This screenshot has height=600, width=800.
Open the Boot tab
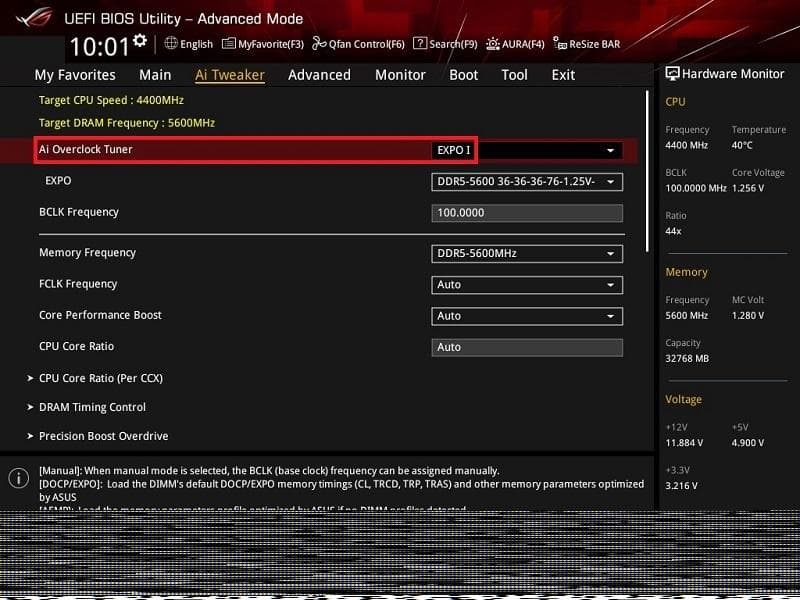463,75
